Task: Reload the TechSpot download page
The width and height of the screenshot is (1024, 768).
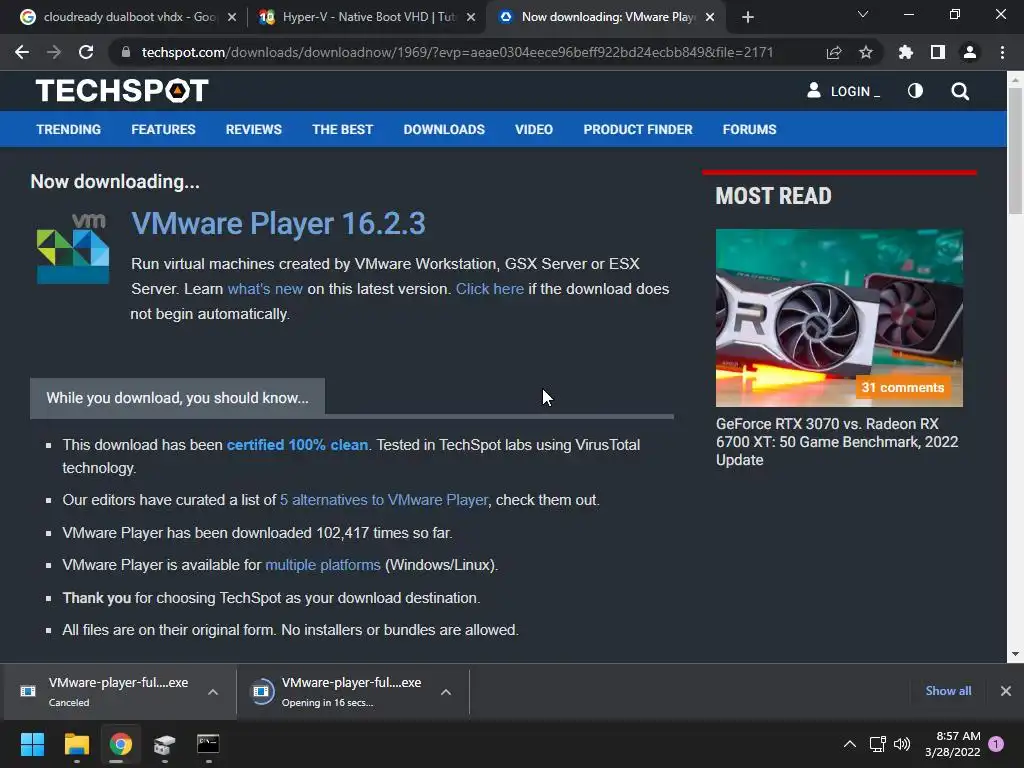Action: coord(86,52)
